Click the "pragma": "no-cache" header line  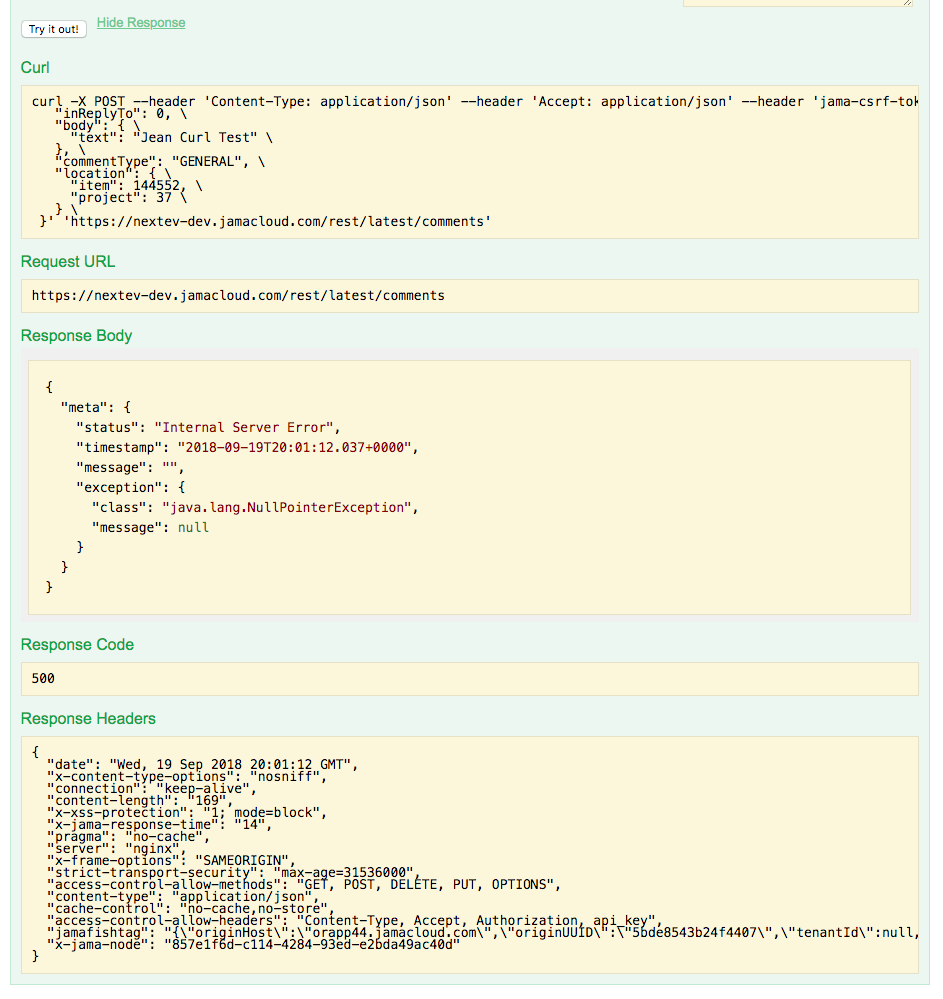coord(129,837)
